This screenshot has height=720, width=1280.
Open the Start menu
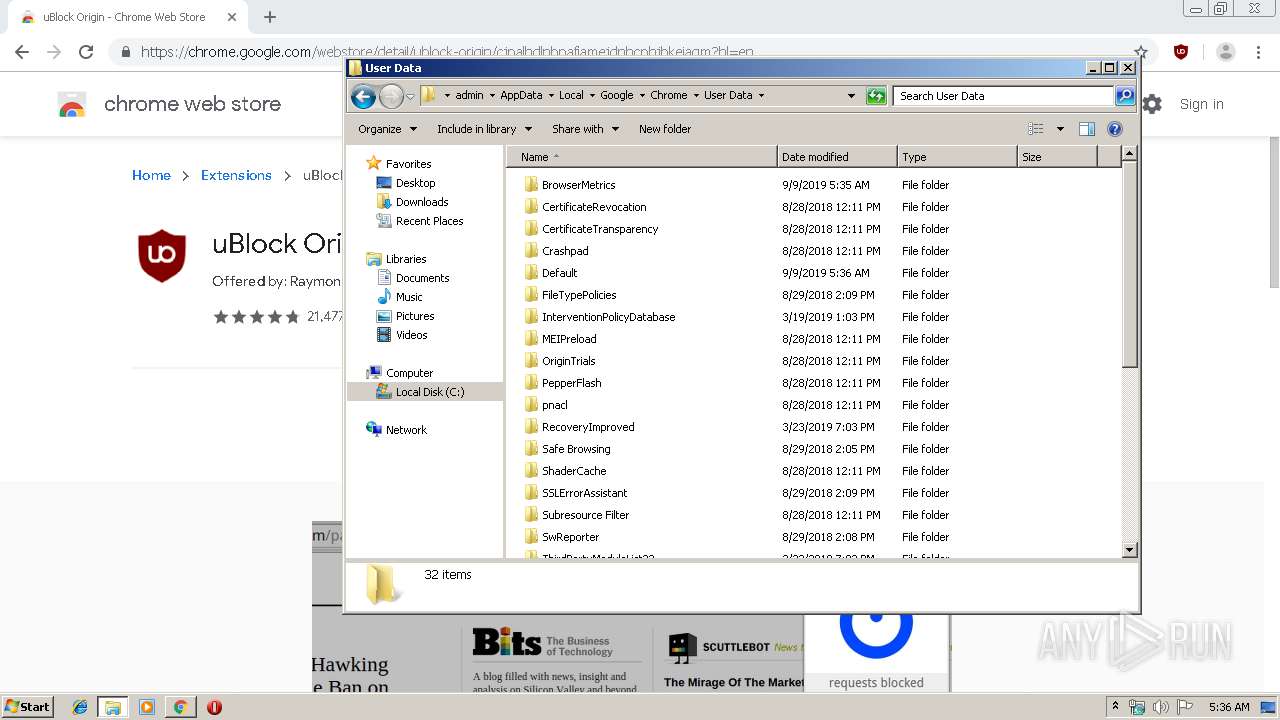pos(28,707)
